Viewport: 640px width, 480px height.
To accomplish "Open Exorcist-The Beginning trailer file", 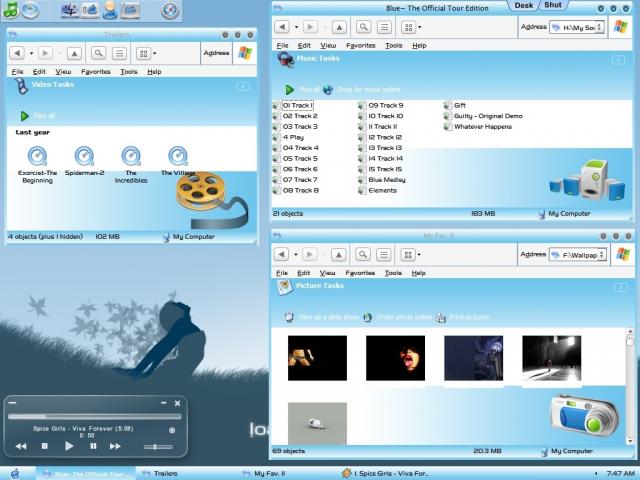I will [x=37, y=165].
